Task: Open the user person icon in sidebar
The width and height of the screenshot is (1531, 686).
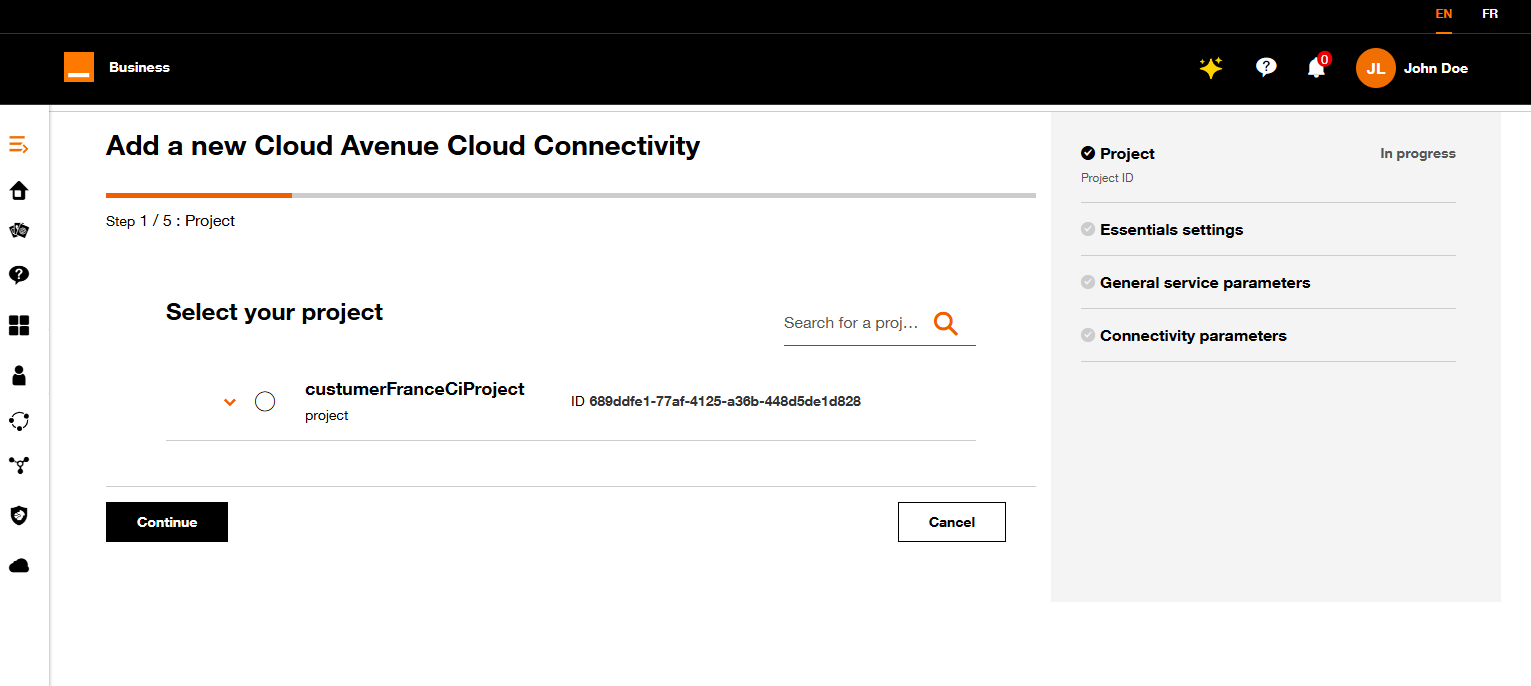Action: (x=19, y=375)
